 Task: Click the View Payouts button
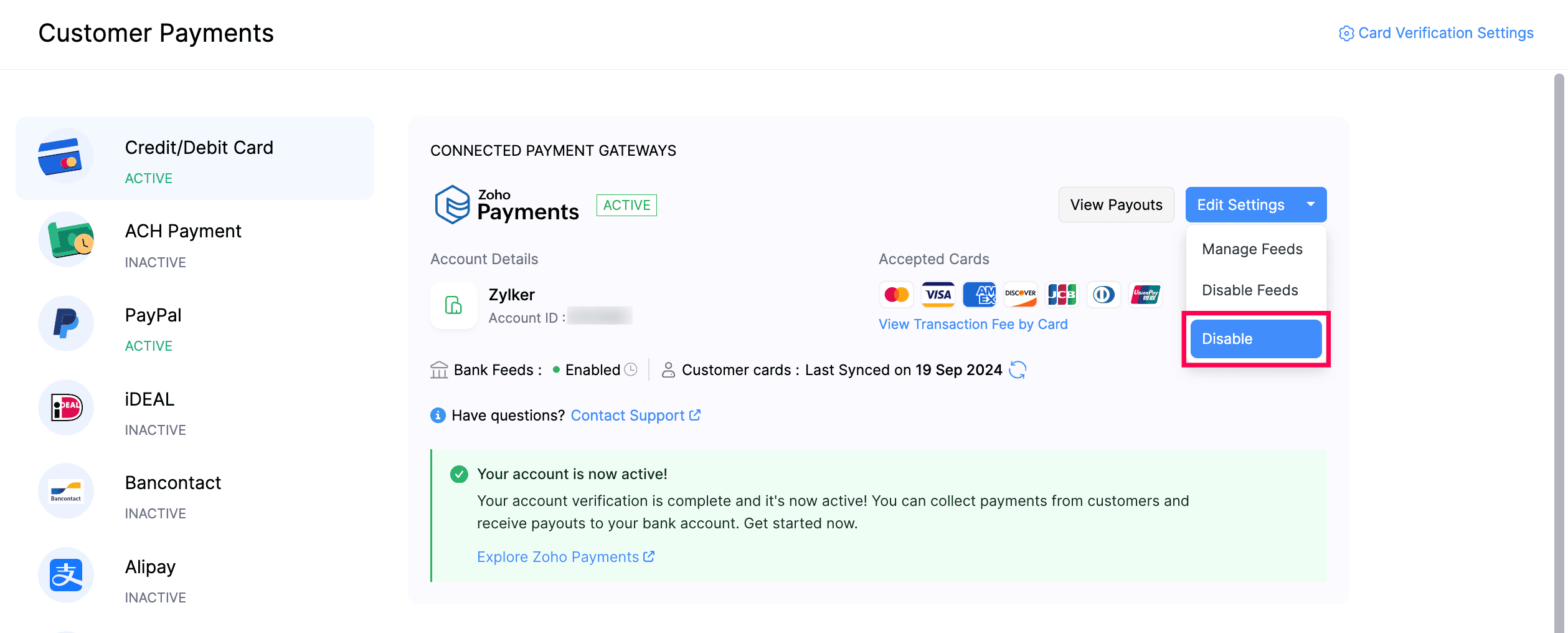click(x=1116, y=205)
